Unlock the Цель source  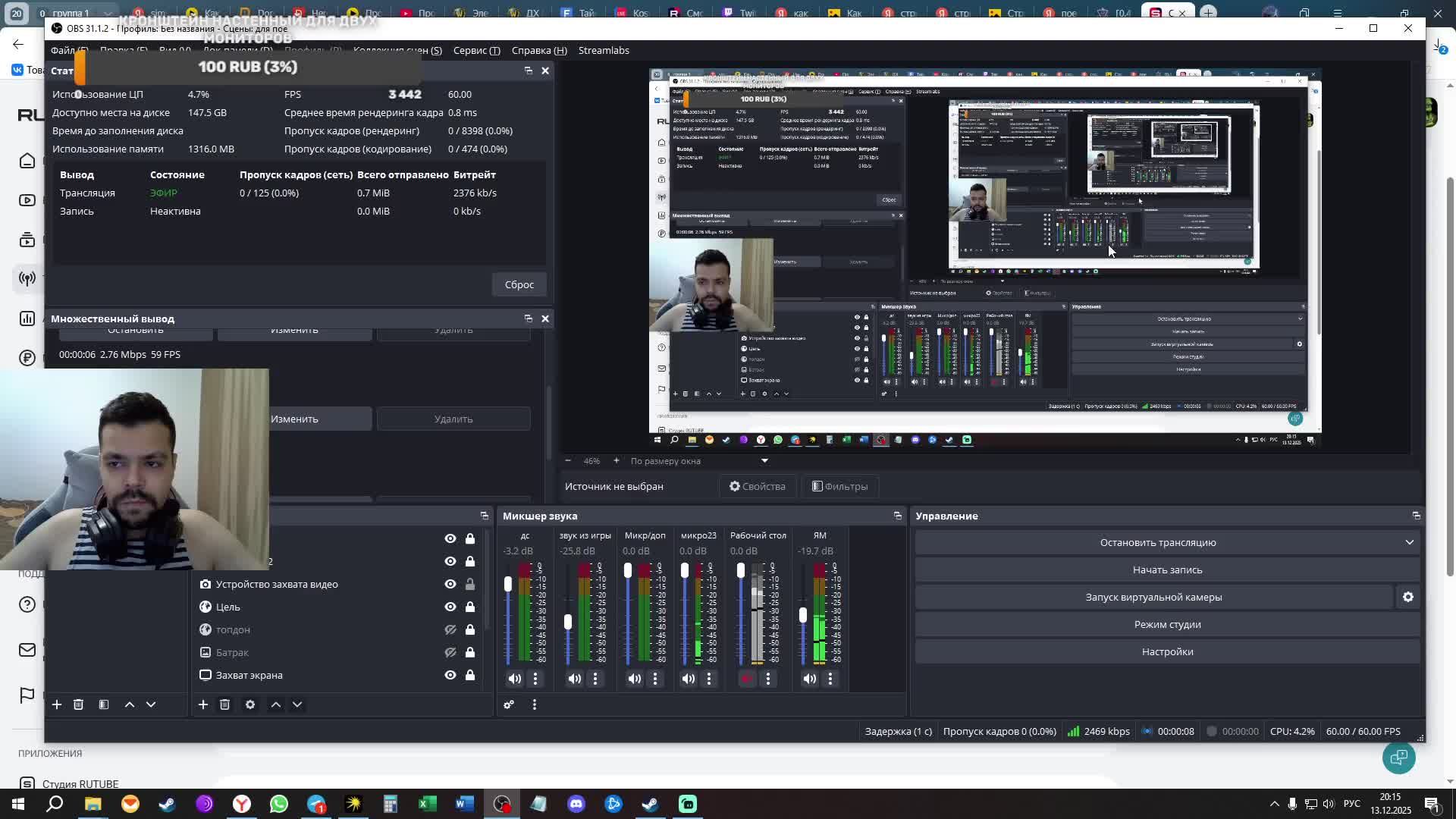[470, 607]
